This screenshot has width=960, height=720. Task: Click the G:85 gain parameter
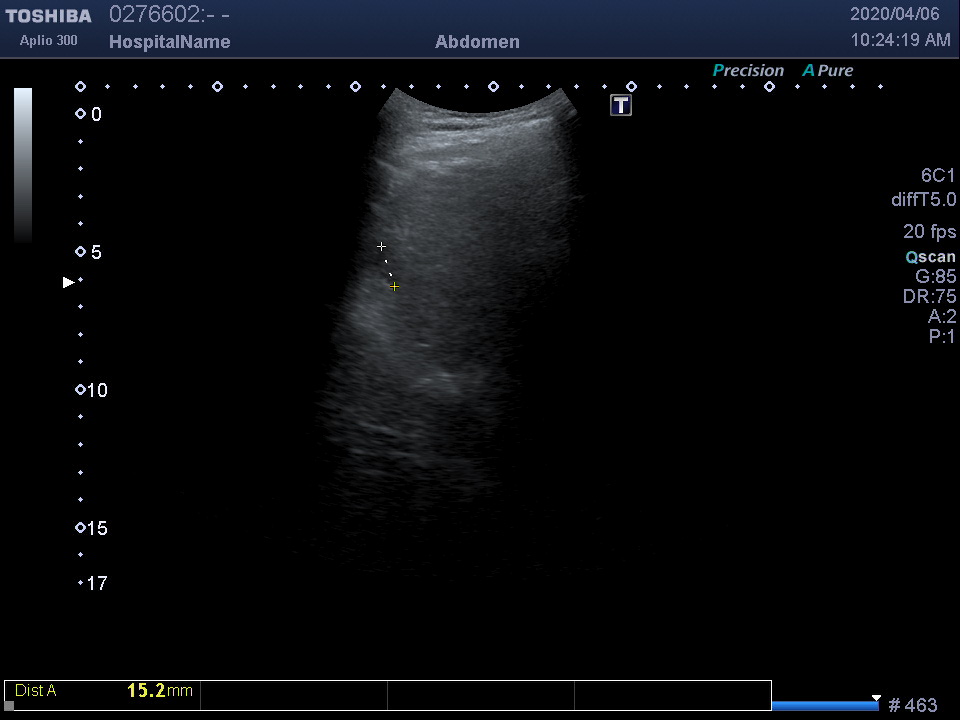[935, 277]
